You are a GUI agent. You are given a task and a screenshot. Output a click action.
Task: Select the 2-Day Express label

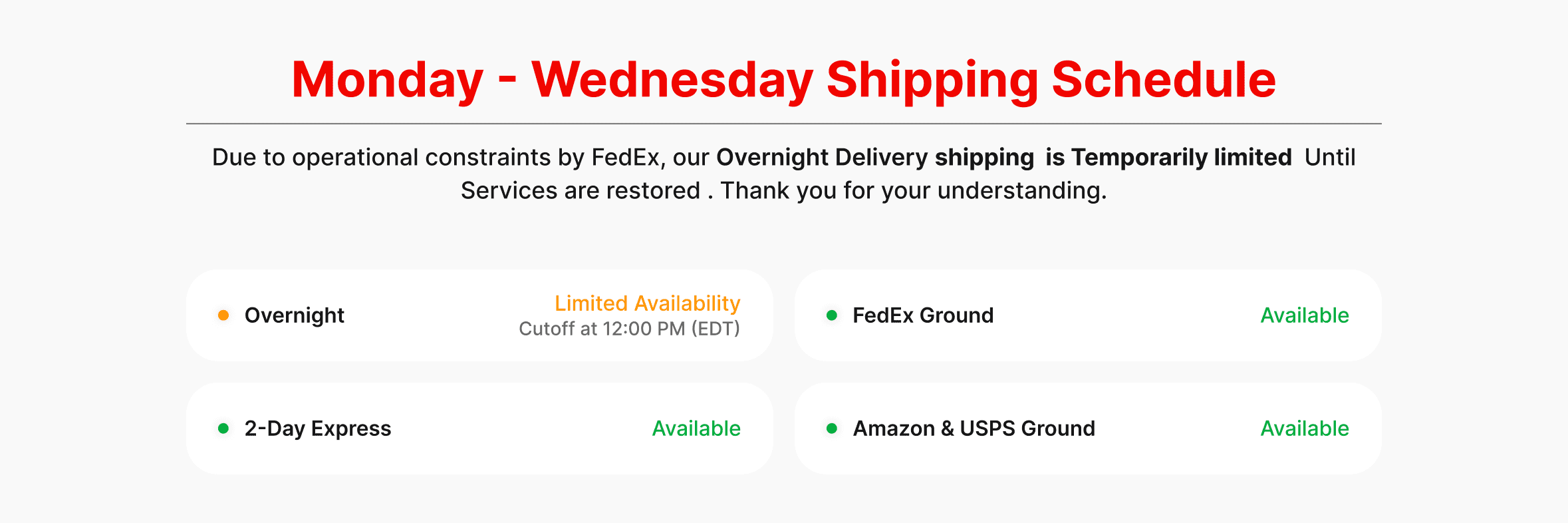pyautogui.click(x=317, y=429)
